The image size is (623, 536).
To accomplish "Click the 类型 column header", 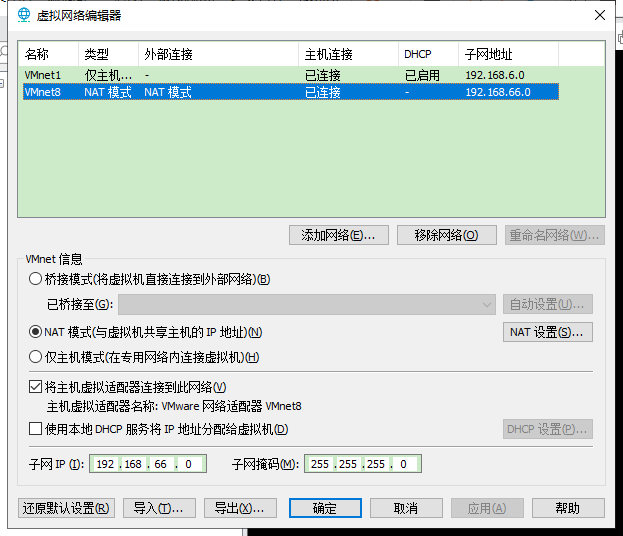I will (108, 54).
